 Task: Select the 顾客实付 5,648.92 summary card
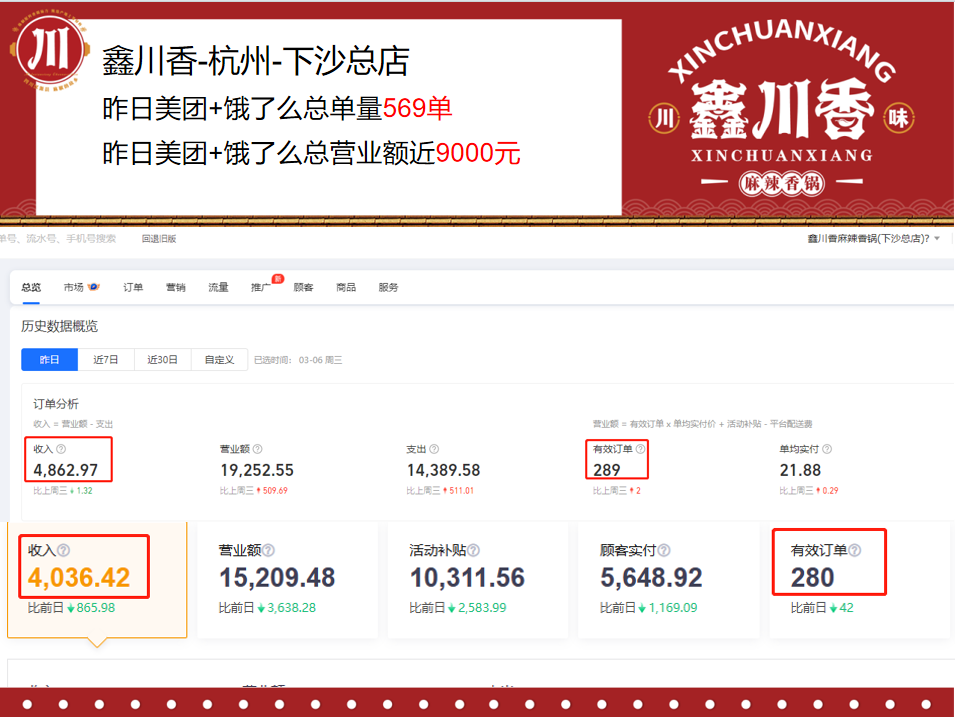[669, 579]
